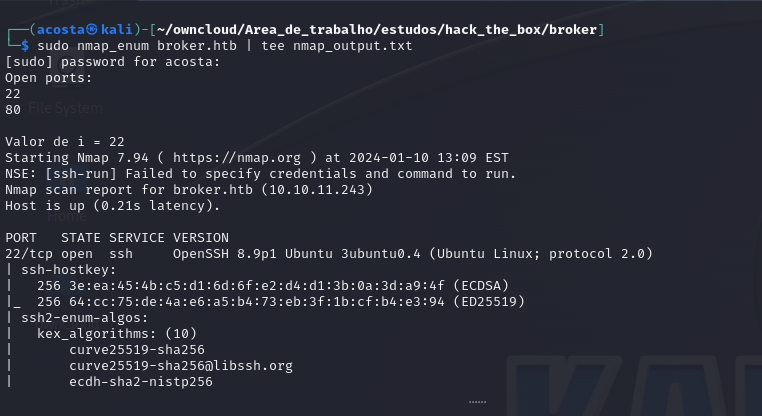Click the ecdh-sha2-nistp256 algorithm entry

[x=141, y=381]
